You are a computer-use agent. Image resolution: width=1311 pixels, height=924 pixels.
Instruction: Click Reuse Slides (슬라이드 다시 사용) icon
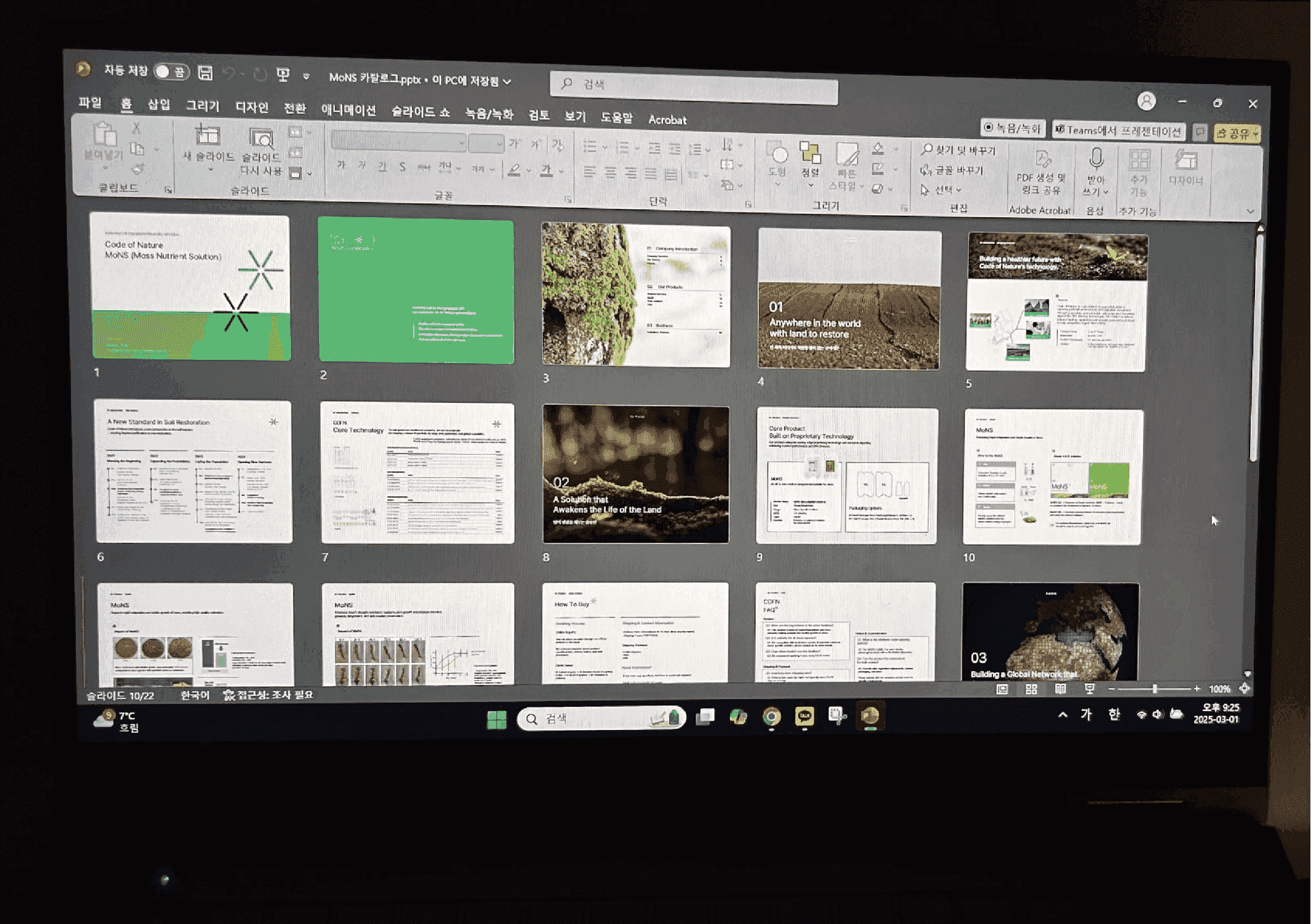(261, 139)
